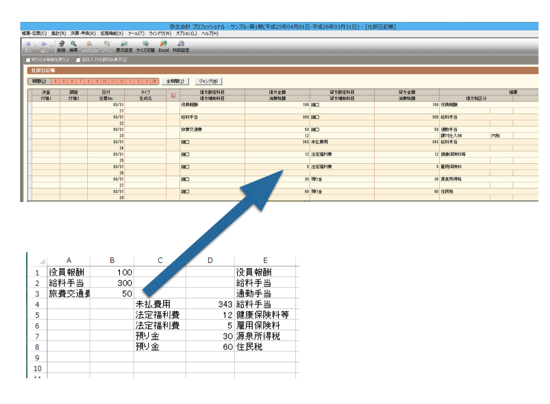Click the タイプ column header

click(x=145, y=92)
